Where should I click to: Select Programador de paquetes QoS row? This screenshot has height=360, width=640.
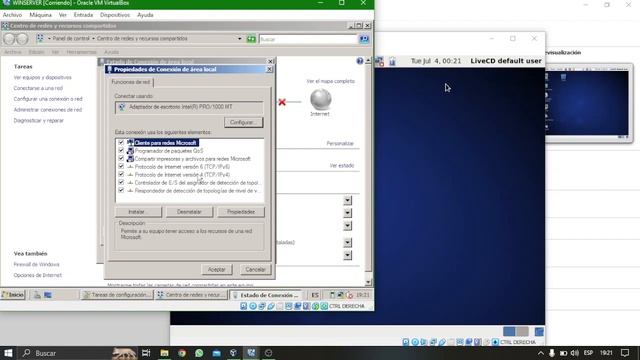pos(169,151)
